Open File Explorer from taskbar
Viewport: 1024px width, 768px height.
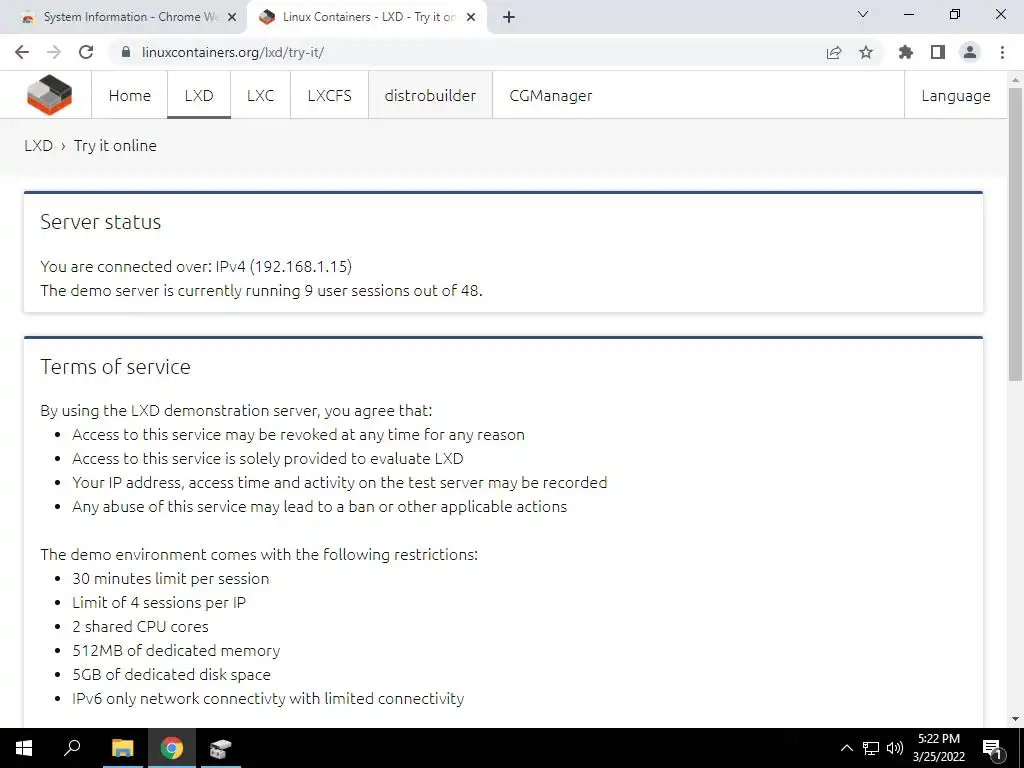pos(122,748)
